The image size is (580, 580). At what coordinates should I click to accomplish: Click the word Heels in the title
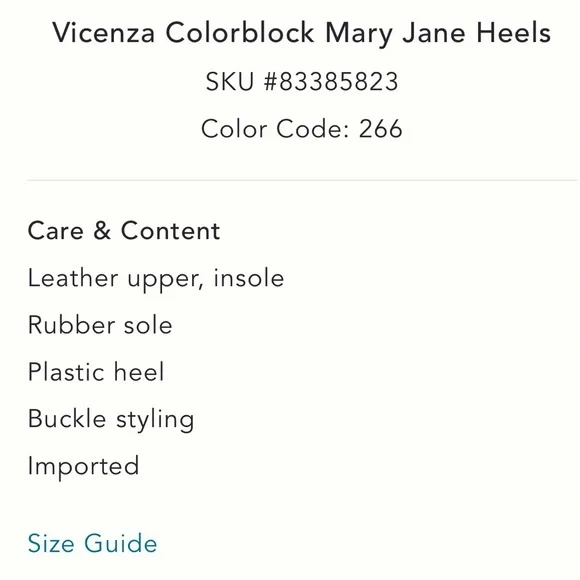[513, 33]
